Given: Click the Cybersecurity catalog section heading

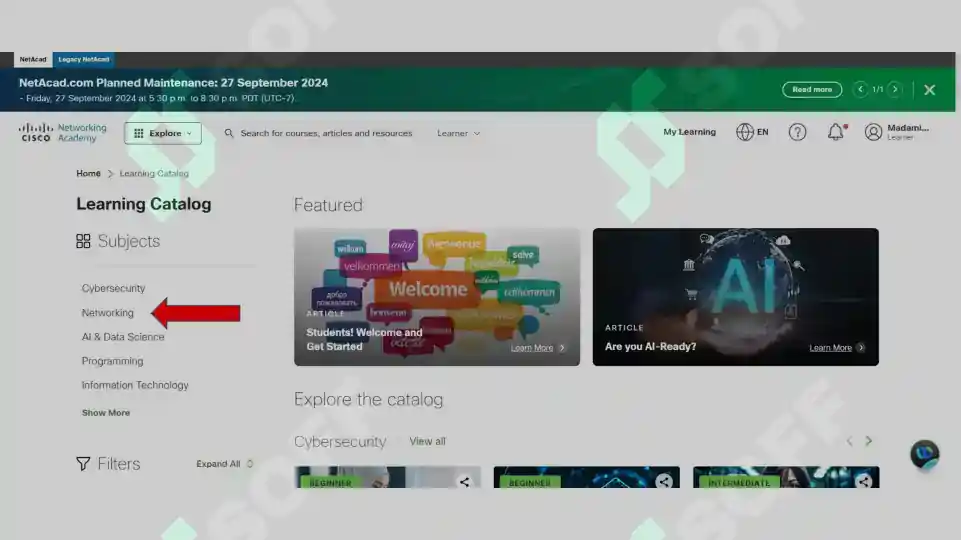Looking at the screenshot, I should pos(340,441).
